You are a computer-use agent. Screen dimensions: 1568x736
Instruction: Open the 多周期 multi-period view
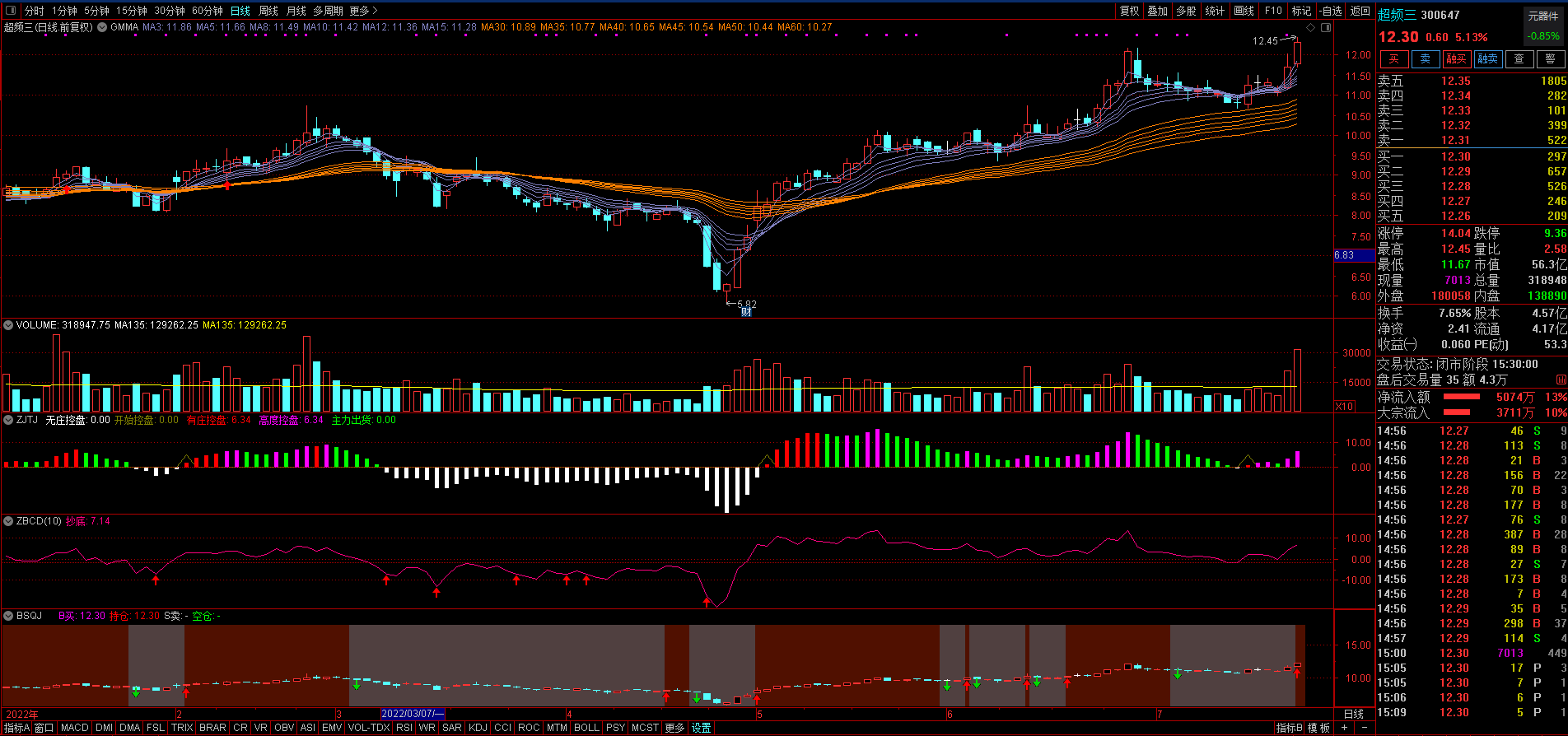point(328,11)
